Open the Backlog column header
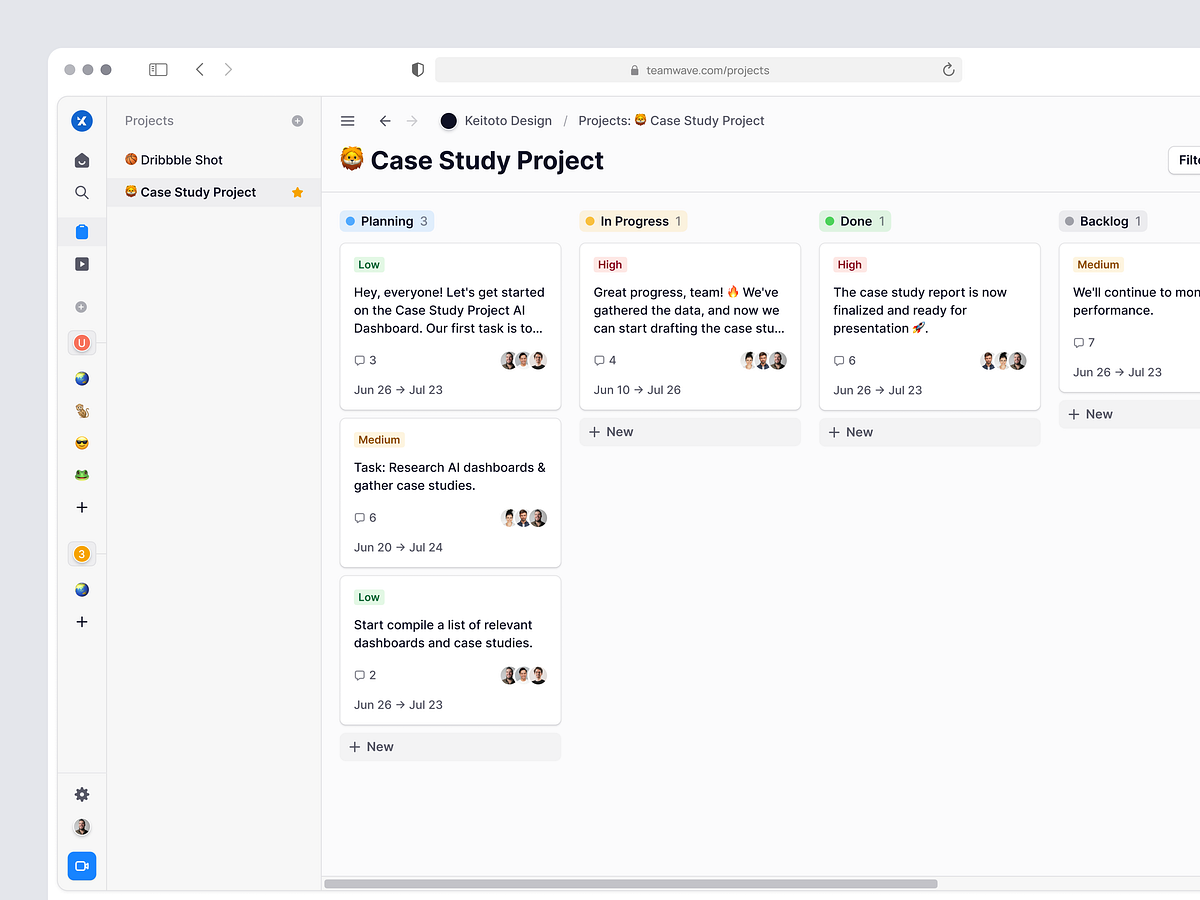 (x=1102, y=220)
